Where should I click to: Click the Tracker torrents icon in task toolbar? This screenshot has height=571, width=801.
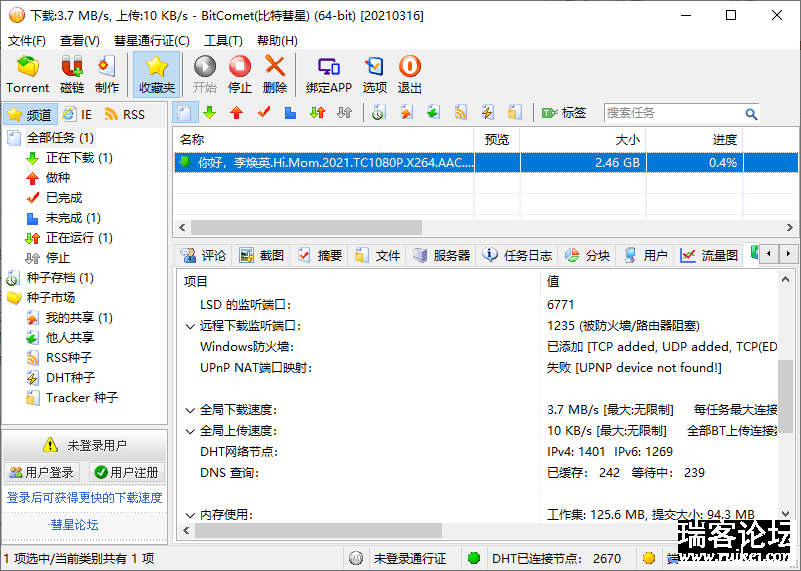[514, 112]
